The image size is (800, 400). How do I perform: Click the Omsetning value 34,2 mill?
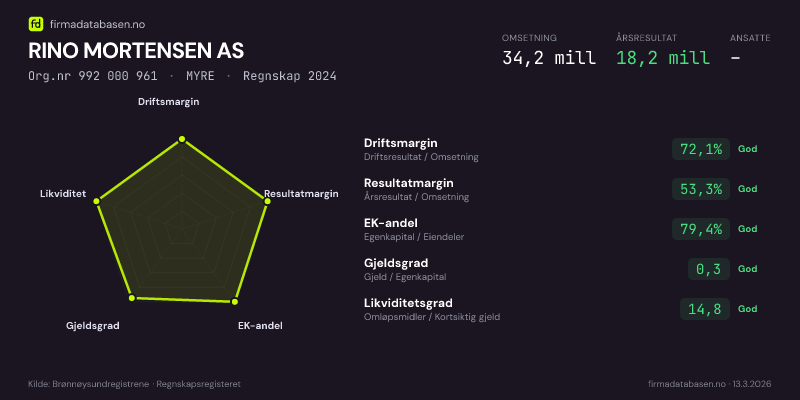(x=549, y=58)
